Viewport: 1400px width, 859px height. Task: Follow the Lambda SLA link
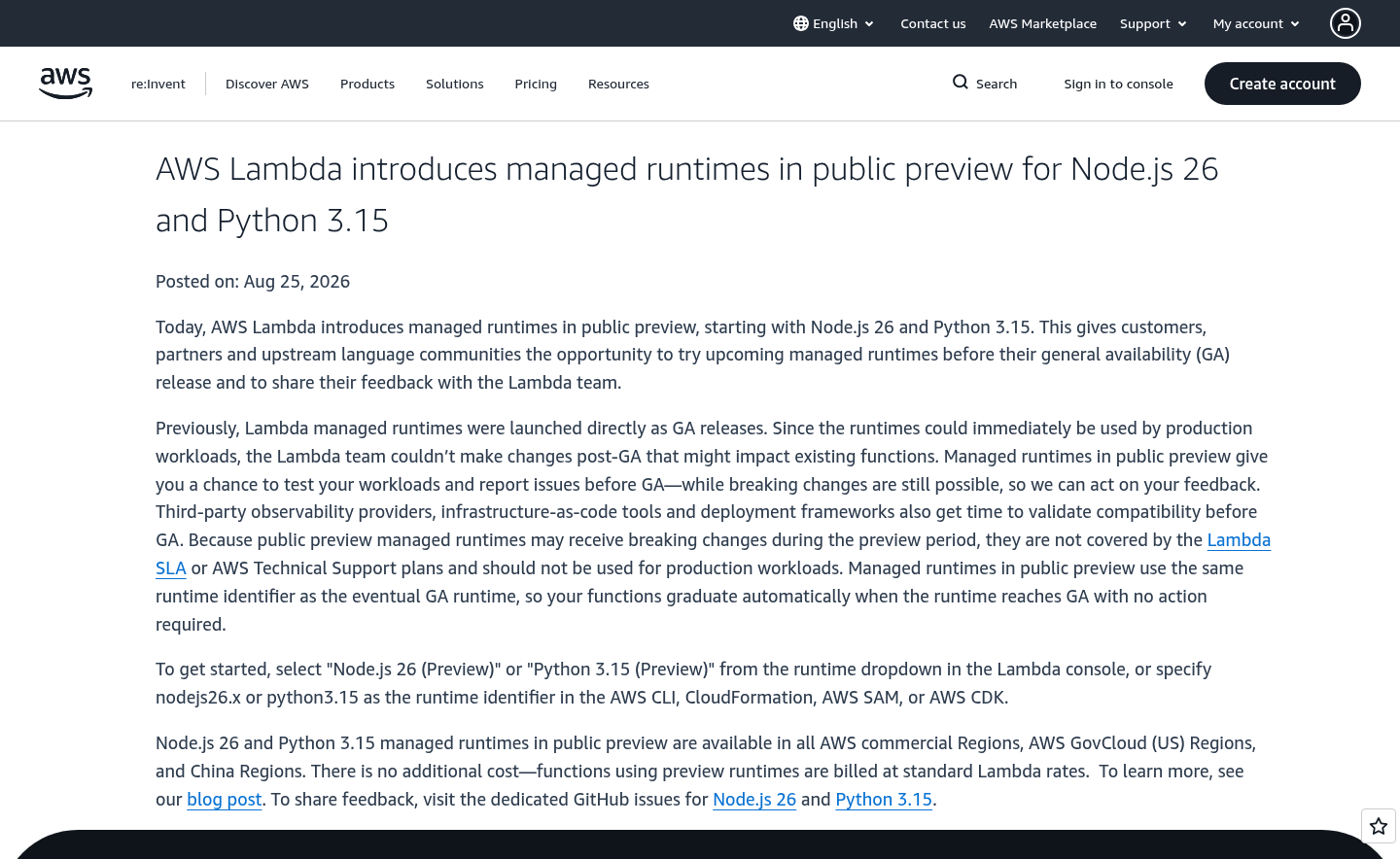point(1239,540)
